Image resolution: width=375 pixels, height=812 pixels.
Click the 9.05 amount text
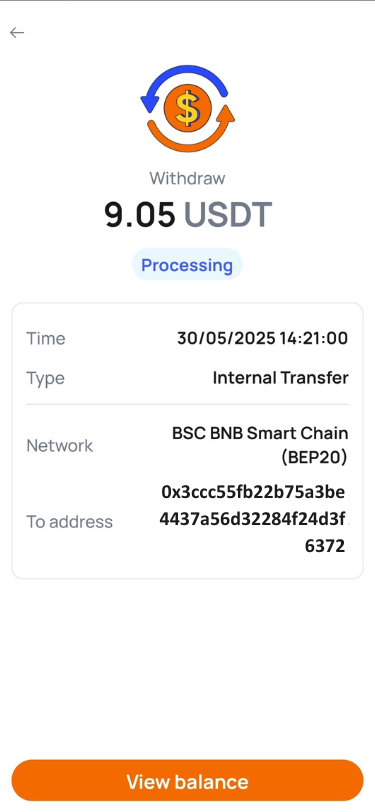click(x=140, y=214)
